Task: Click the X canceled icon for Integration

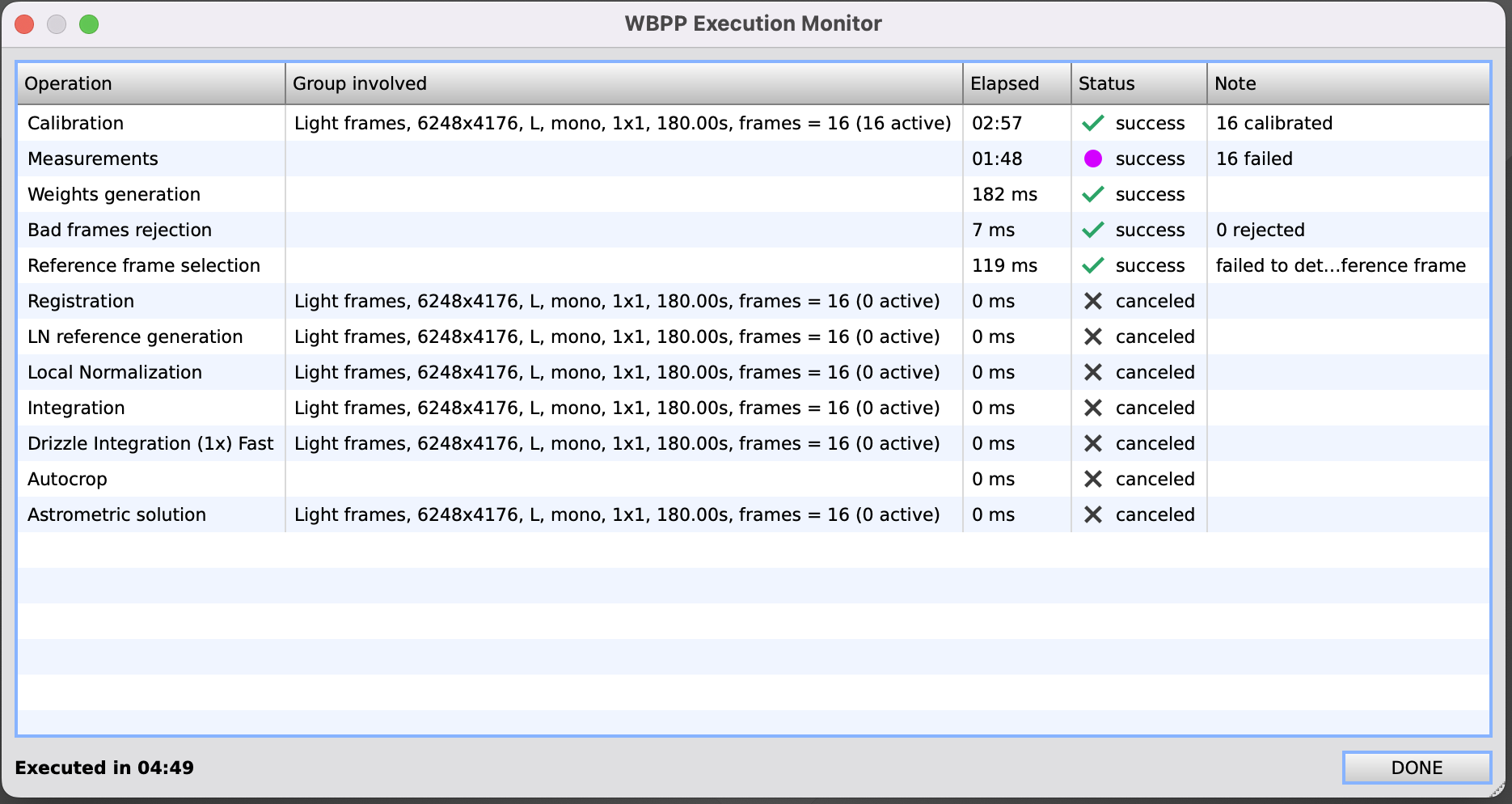Action: point(1092,408)
